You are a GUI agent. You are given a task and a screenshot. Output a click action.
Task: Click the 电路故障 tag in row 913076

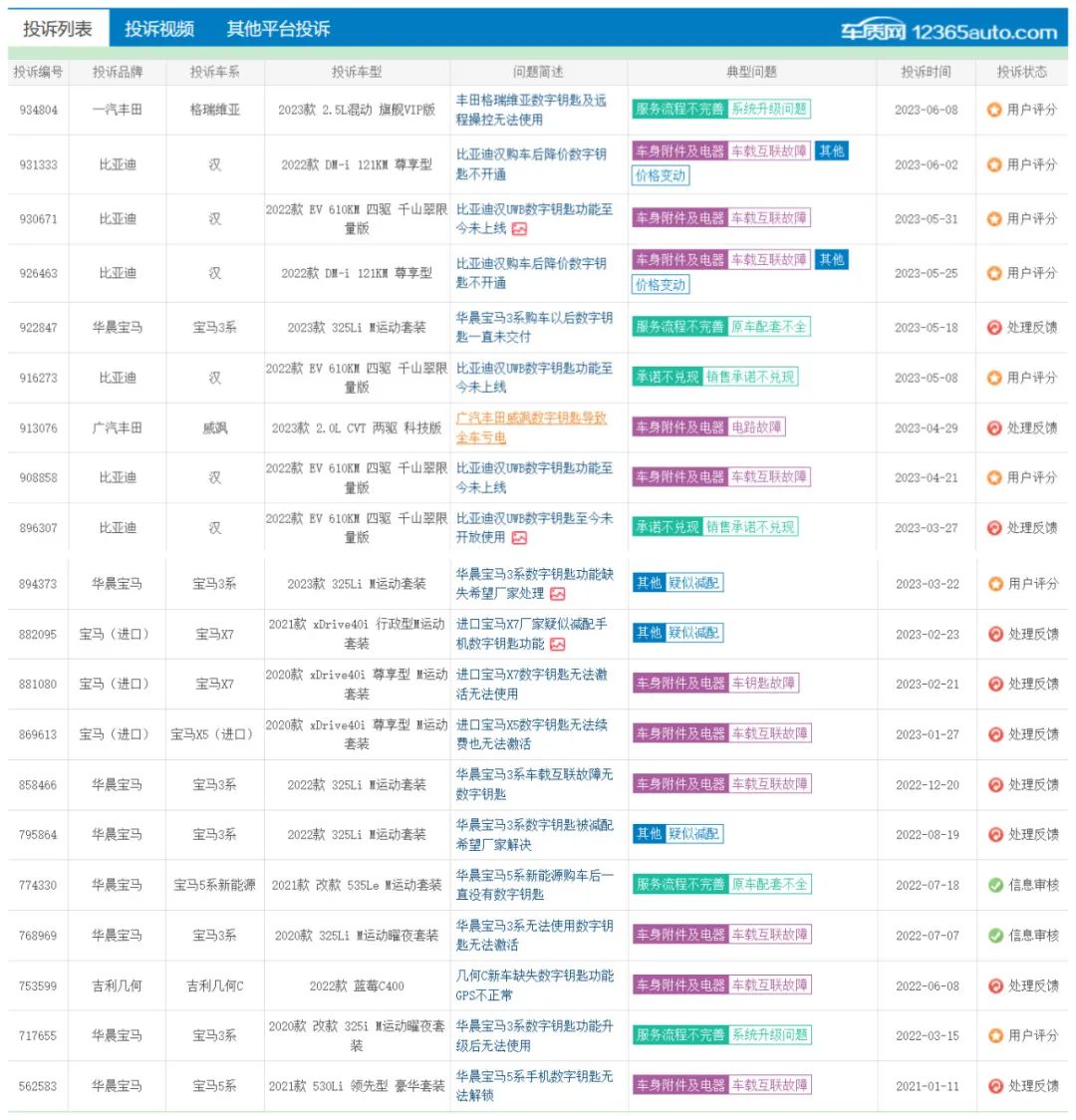click(756, 427)
